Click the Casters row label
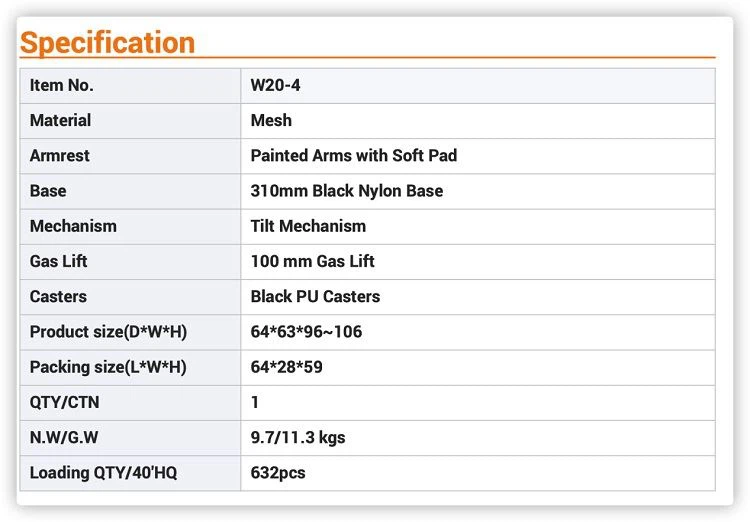Image resolution: width=750 pixels, height=522 pixels. click(58, 296)
